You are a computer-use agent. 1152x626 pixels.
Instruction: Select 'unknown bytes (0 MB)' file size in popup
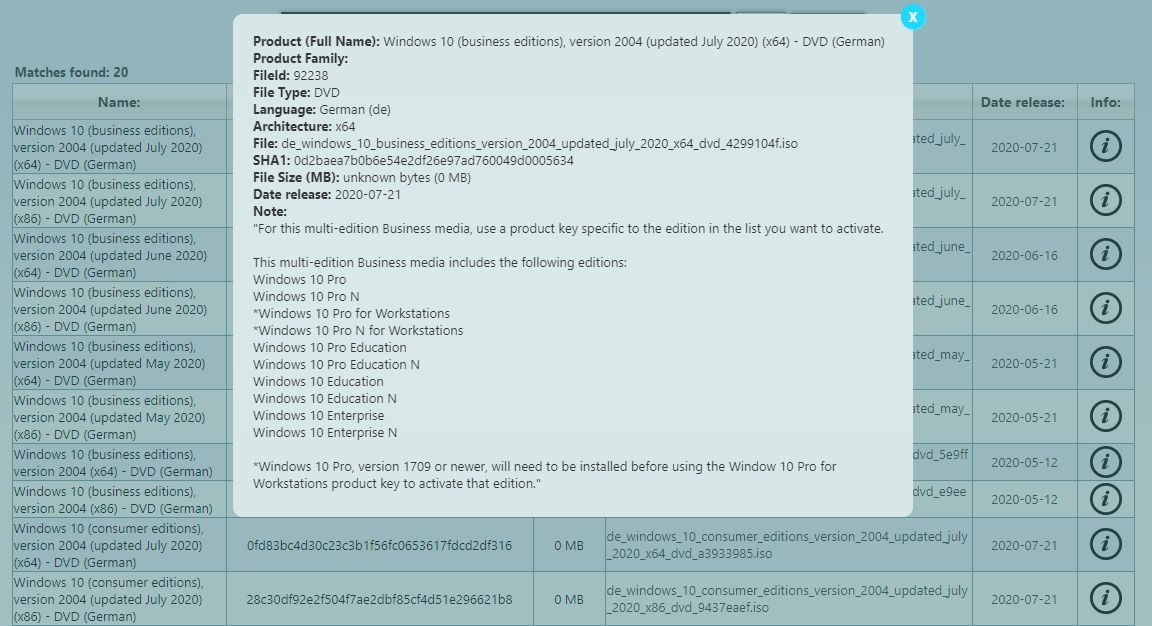tap(407, 177)
